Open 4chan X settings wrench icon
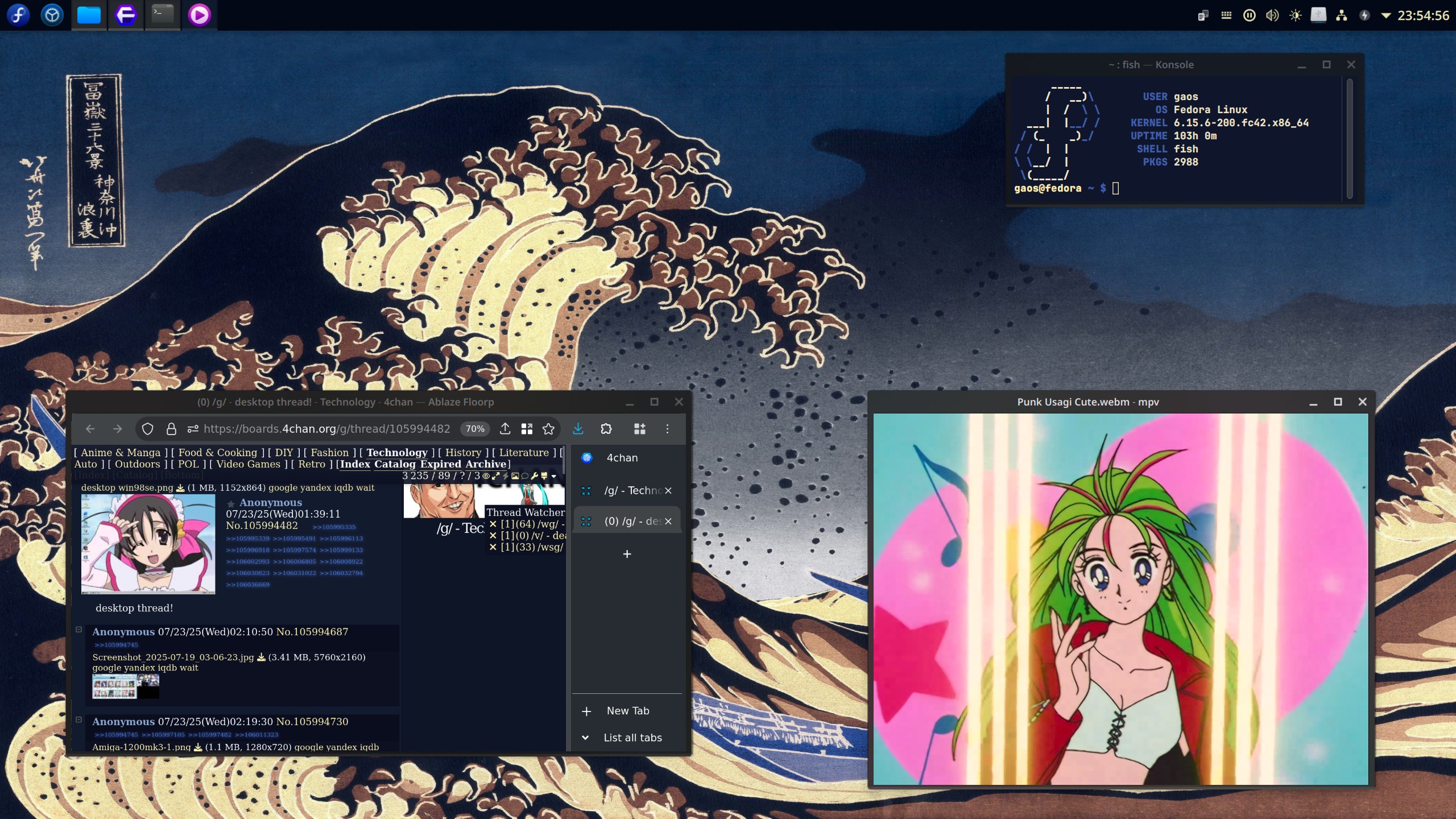This screenshot has width=1456, height=819. pos(534,476)
